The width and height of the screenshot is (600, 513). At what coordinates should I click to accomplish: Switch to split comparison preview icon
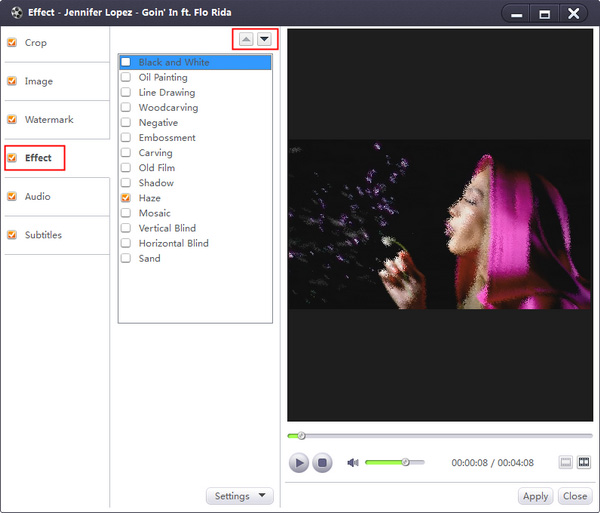click(x=584, y=462)
